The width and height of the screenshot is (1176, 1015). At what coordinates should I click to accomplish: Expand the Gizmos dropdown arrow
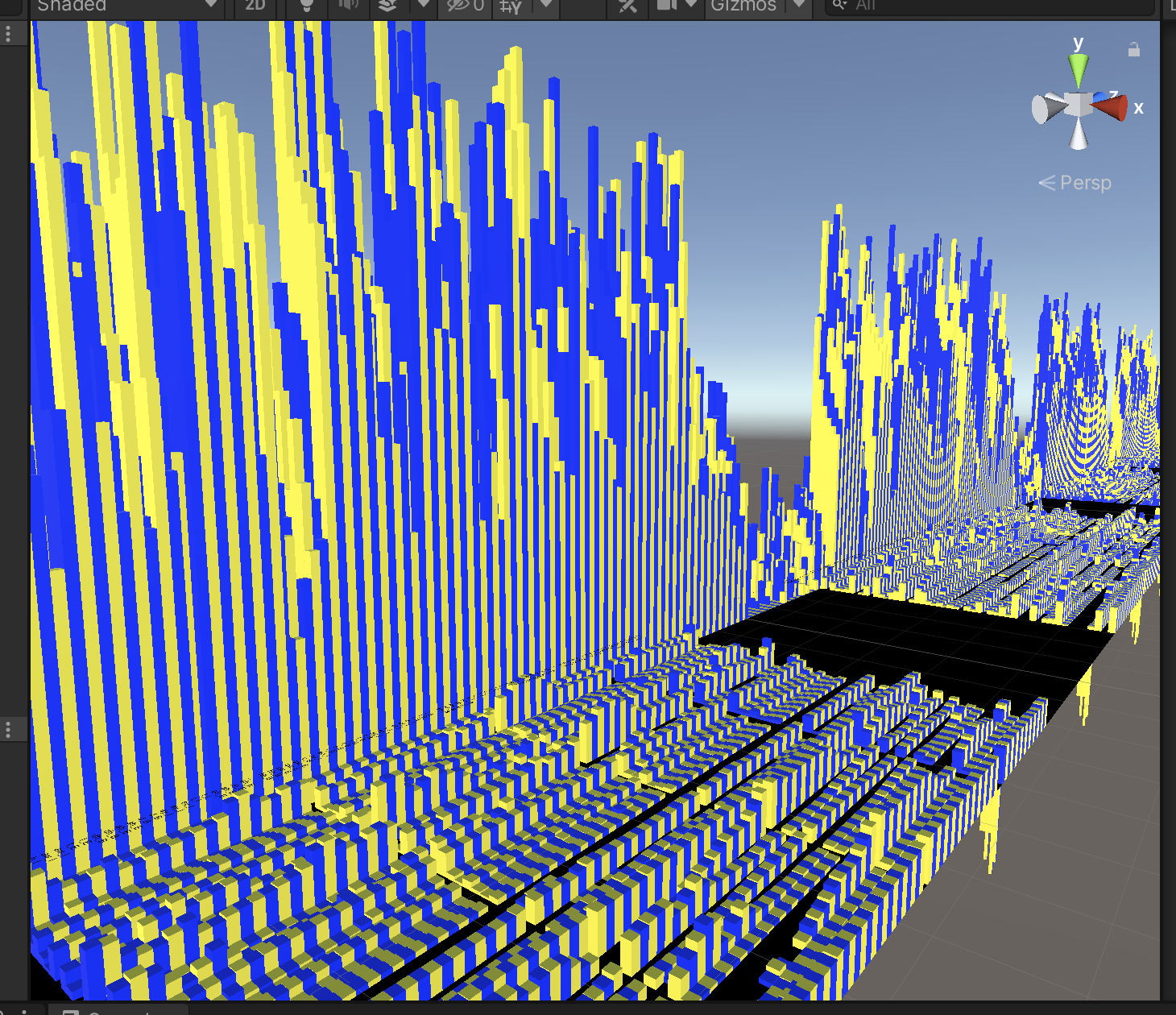tap(798, 5)
